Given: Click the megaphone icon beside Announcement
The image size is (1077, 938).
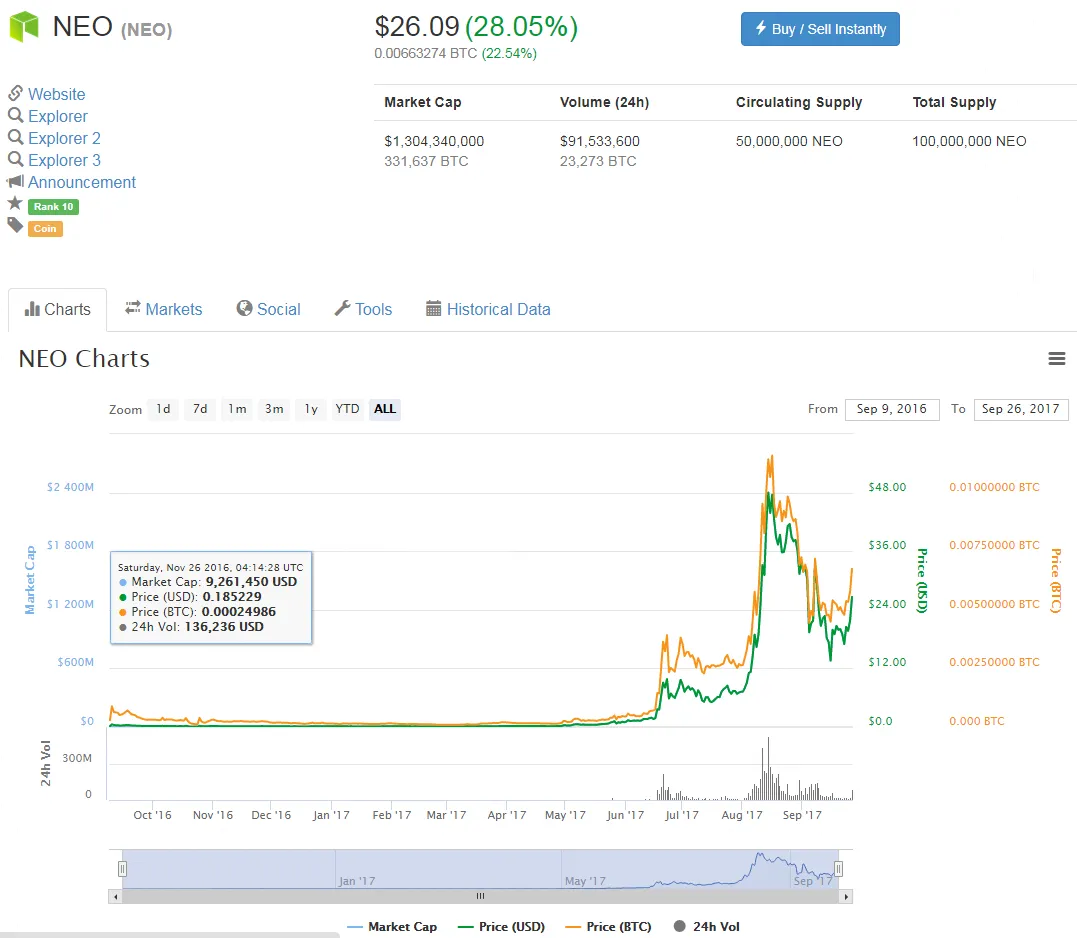Looking at the screenshot, I should [15, 181].
